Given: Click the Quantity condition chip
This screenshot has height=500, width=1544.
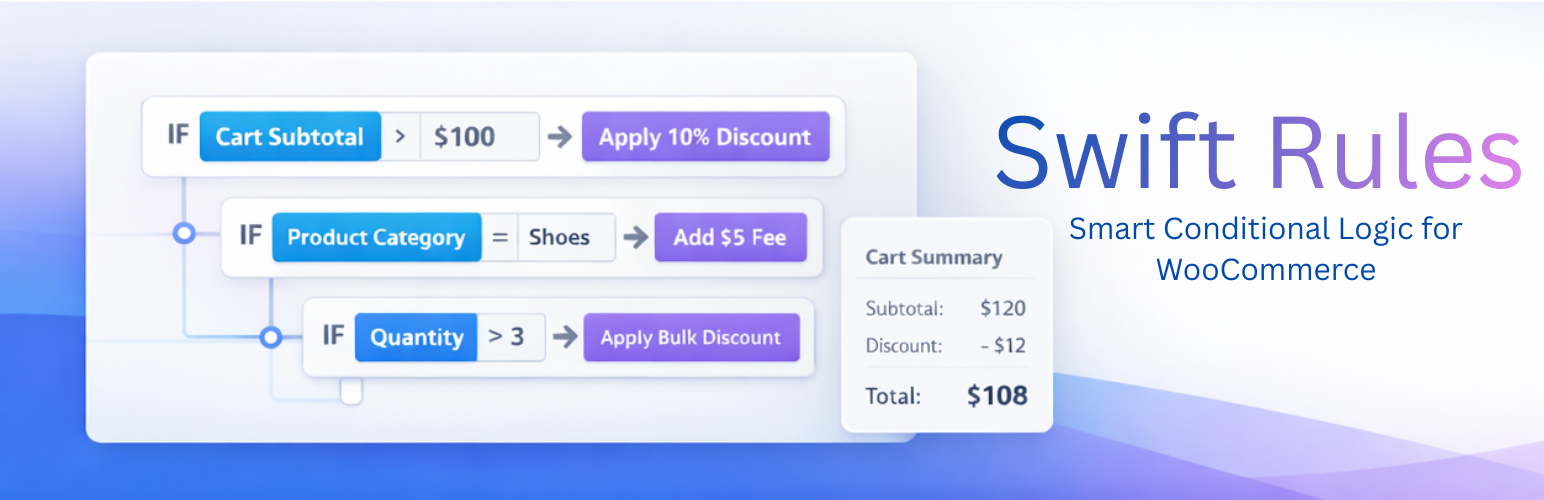Looking at the screenshot, I should (416, 337).
